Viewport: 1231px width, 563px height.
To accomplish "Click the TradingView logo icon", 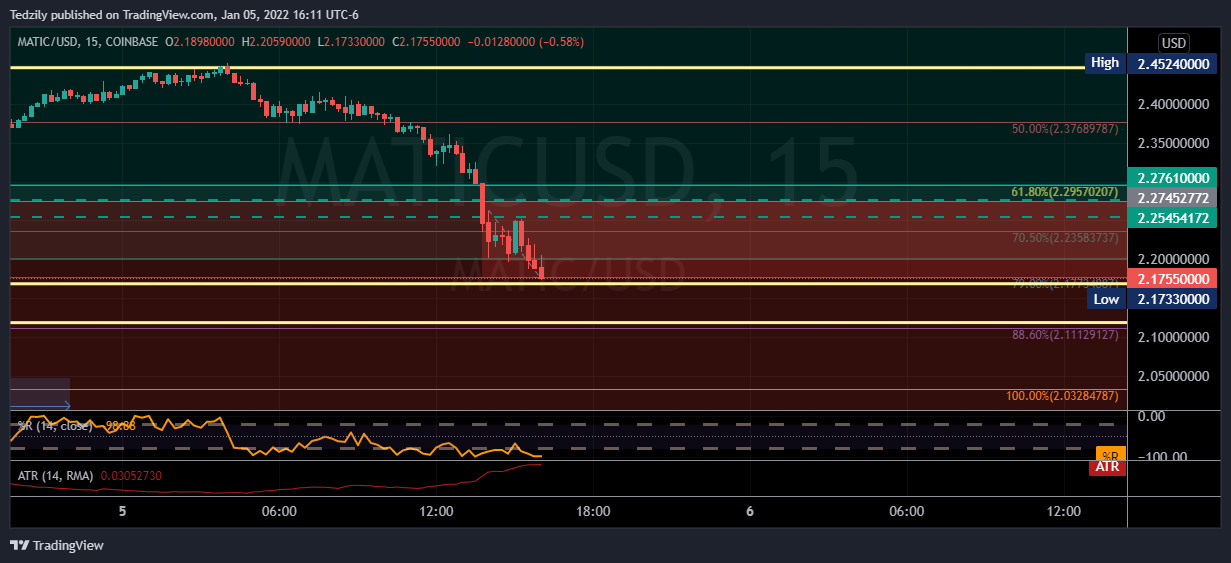I will (19, 545).
